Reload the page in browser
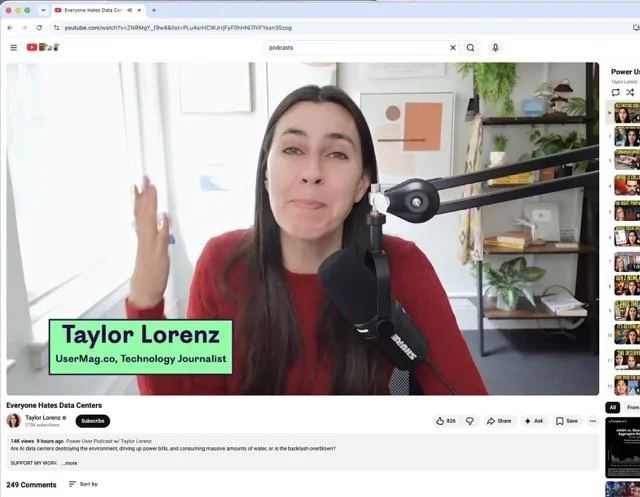 [x=39, y=28]
